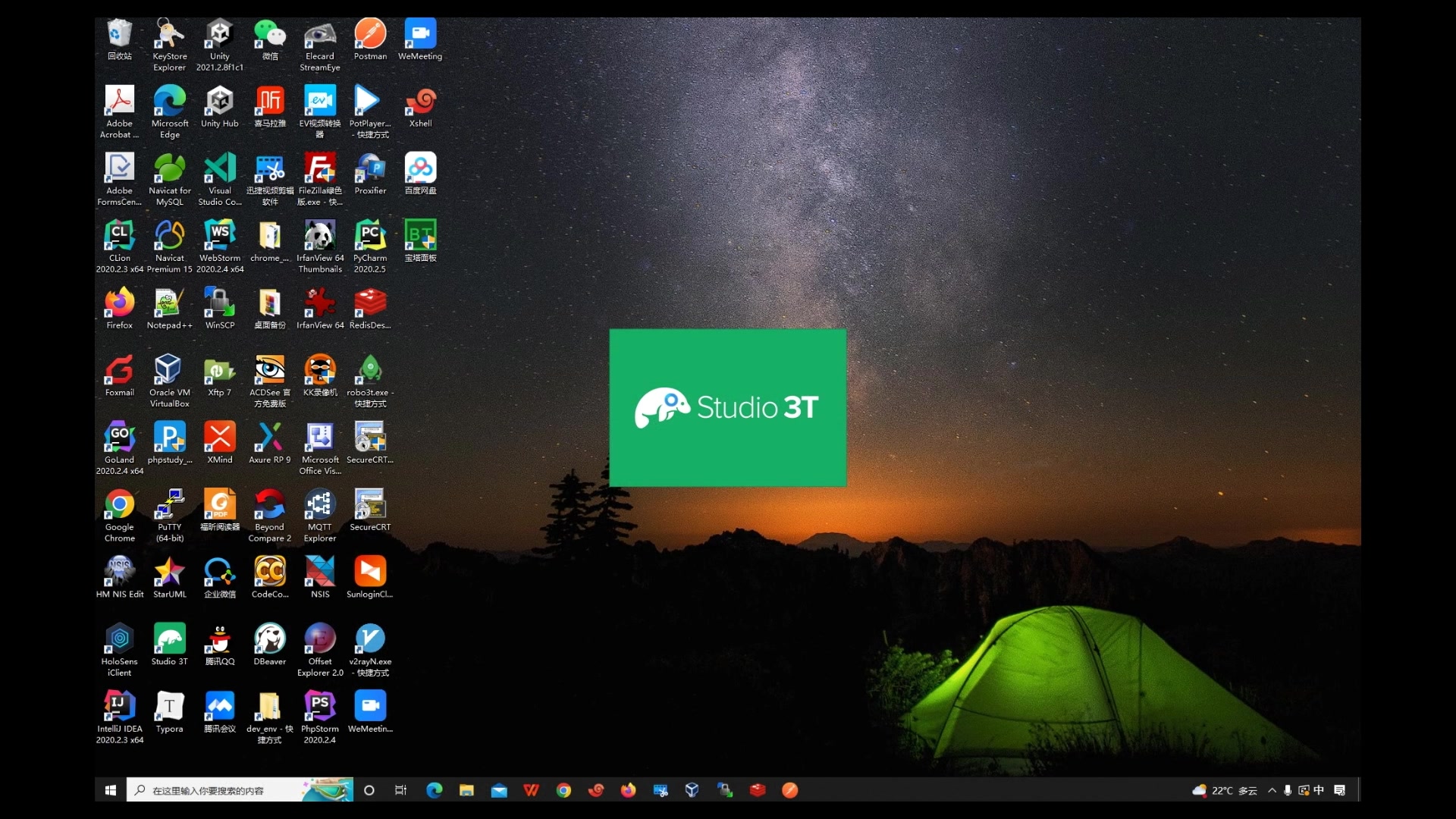Click the Windows Start button

[x=110, y=790]
